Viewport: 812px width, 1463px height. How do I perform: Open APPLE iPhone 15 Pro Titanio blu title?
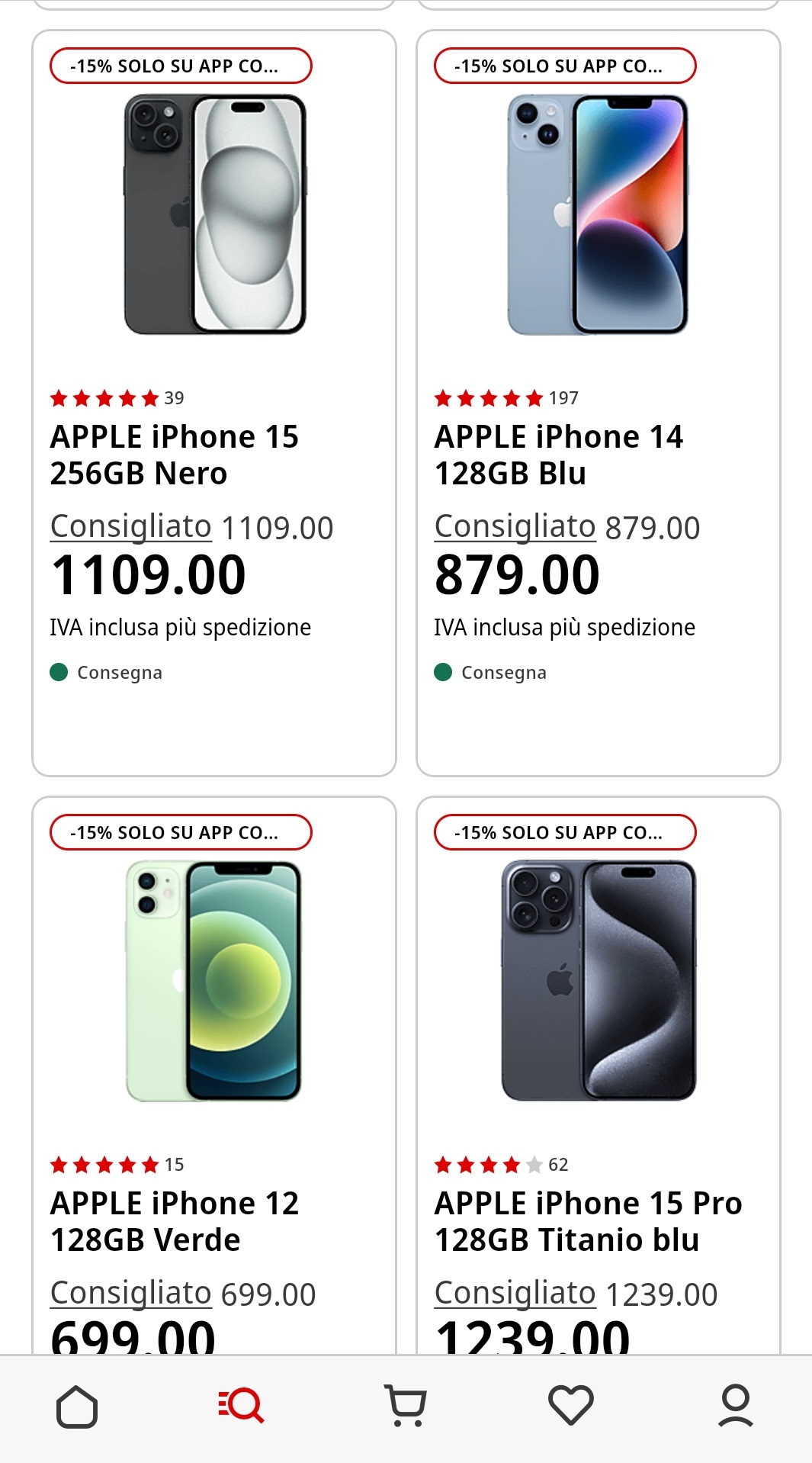[x=588, y=1222]
